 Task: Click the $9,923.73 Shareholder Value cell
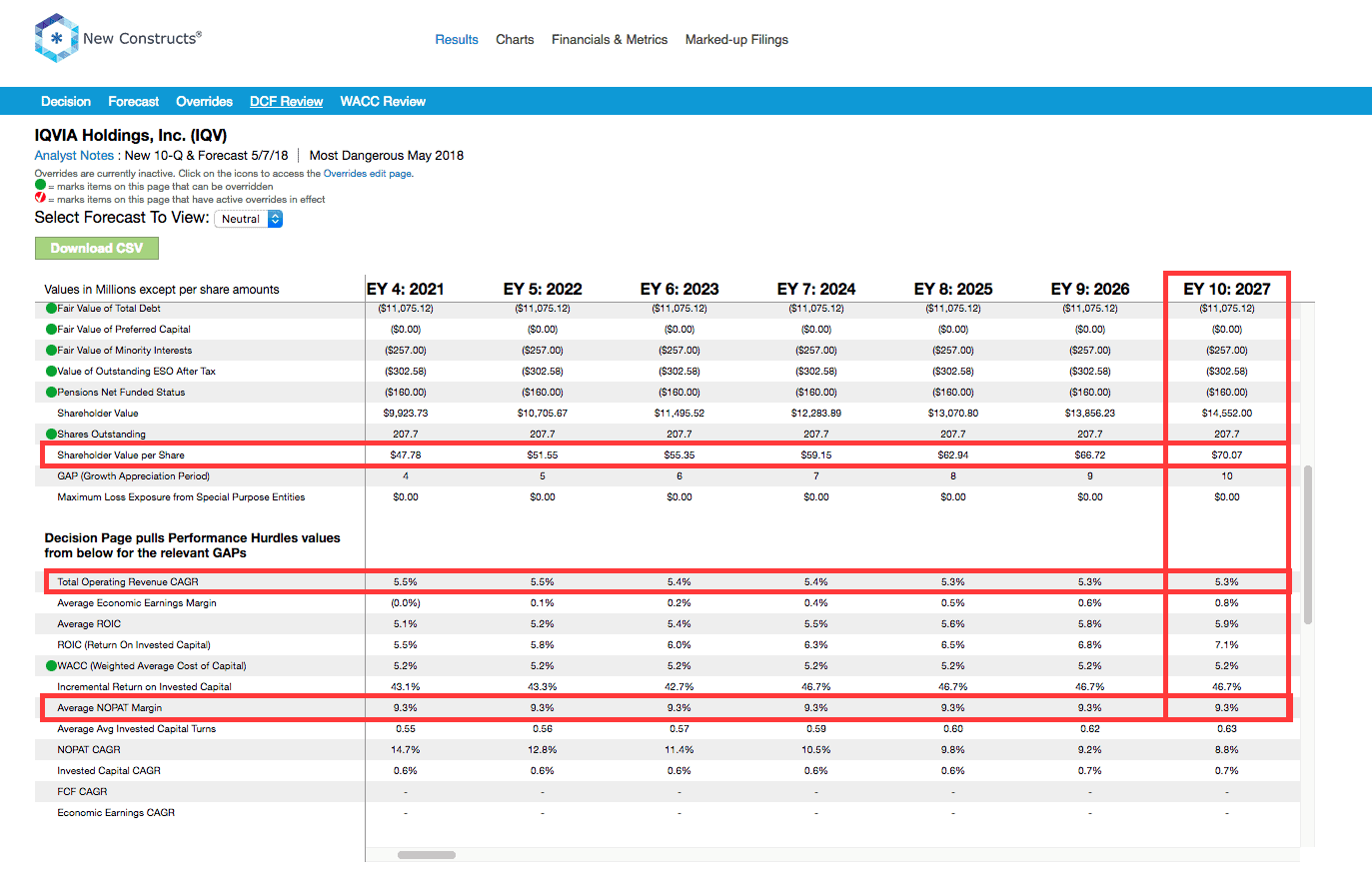[x=406, y=413]
